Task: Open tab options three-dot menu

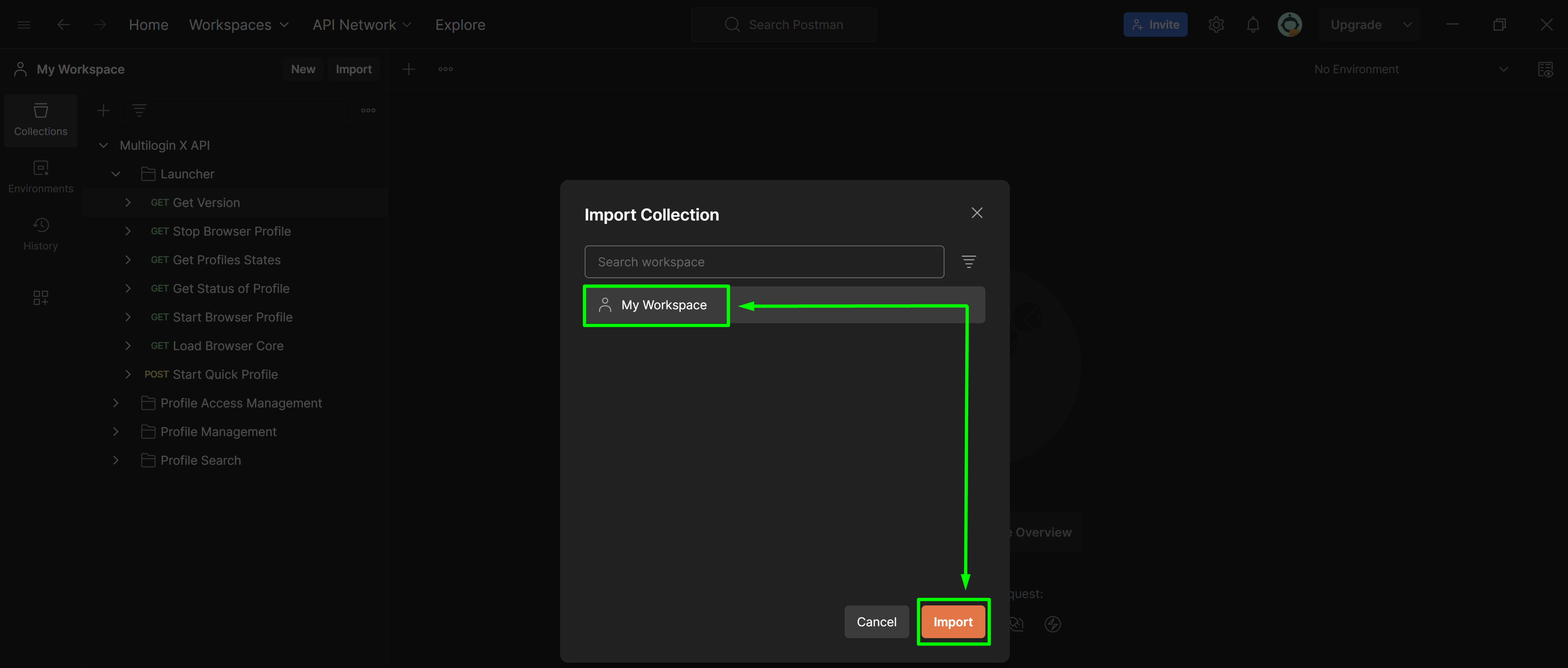Action: (446, 70)
